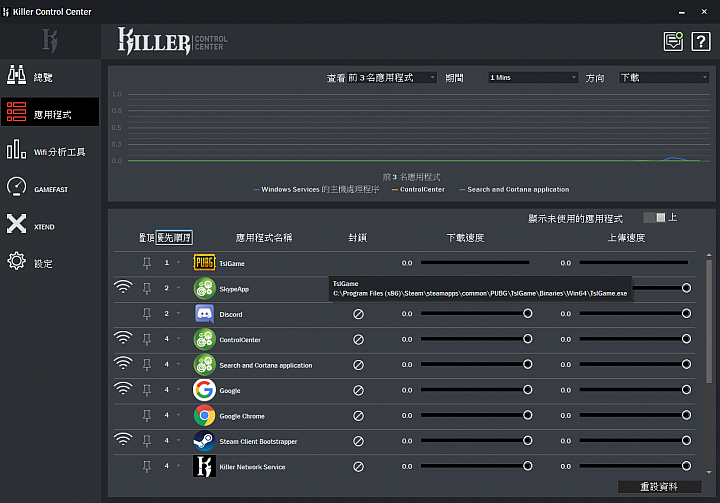Toggle show unused applications switch
Screen dimensions: 720x503
pos(654,217)
